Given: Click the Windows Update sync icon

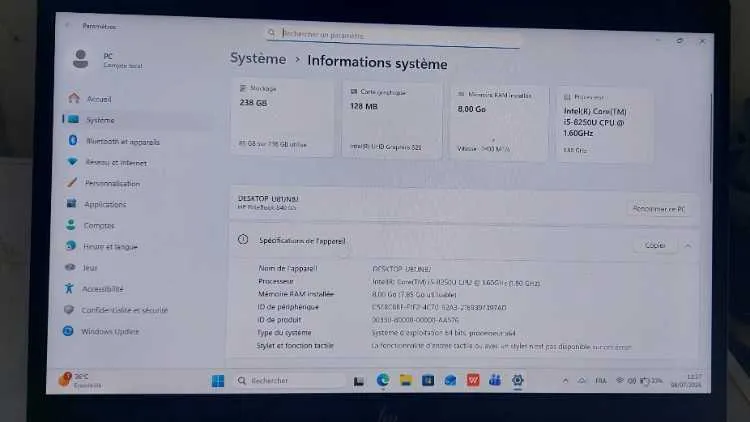Looking at the screenshot, I should tap(68, 331).
